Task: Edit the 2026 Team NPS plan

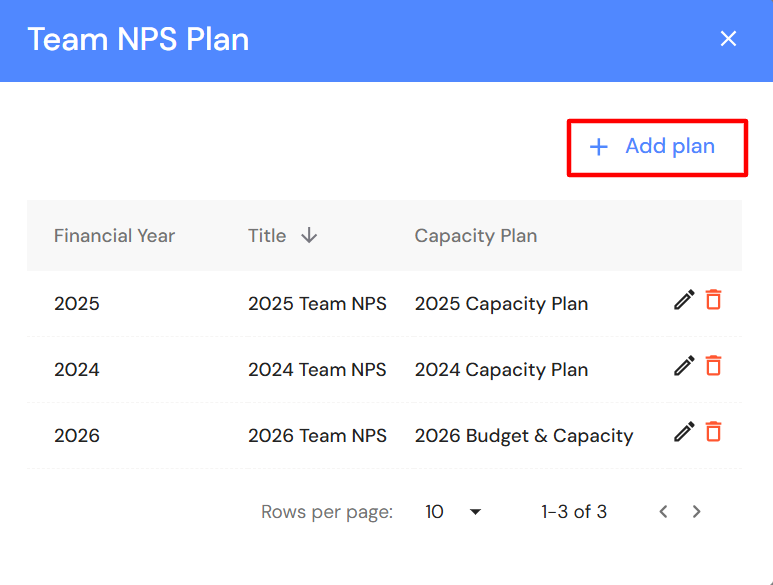Action: pyautogui.click(x=684, y=432)
